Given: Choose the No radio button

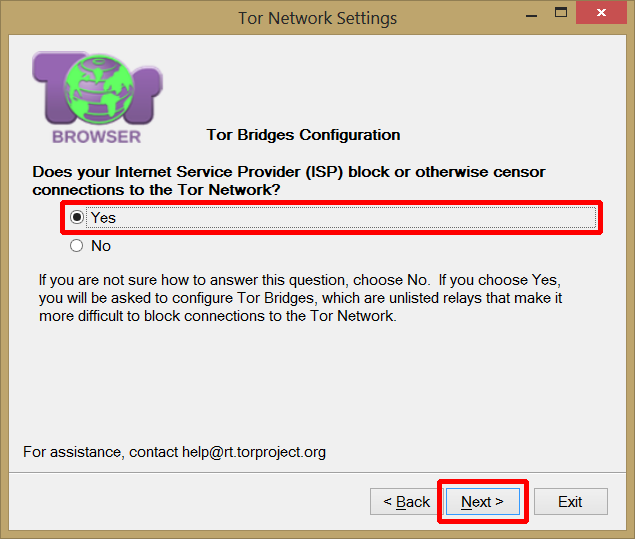Looking at the screenshot, I should click(x=77, y=245).
